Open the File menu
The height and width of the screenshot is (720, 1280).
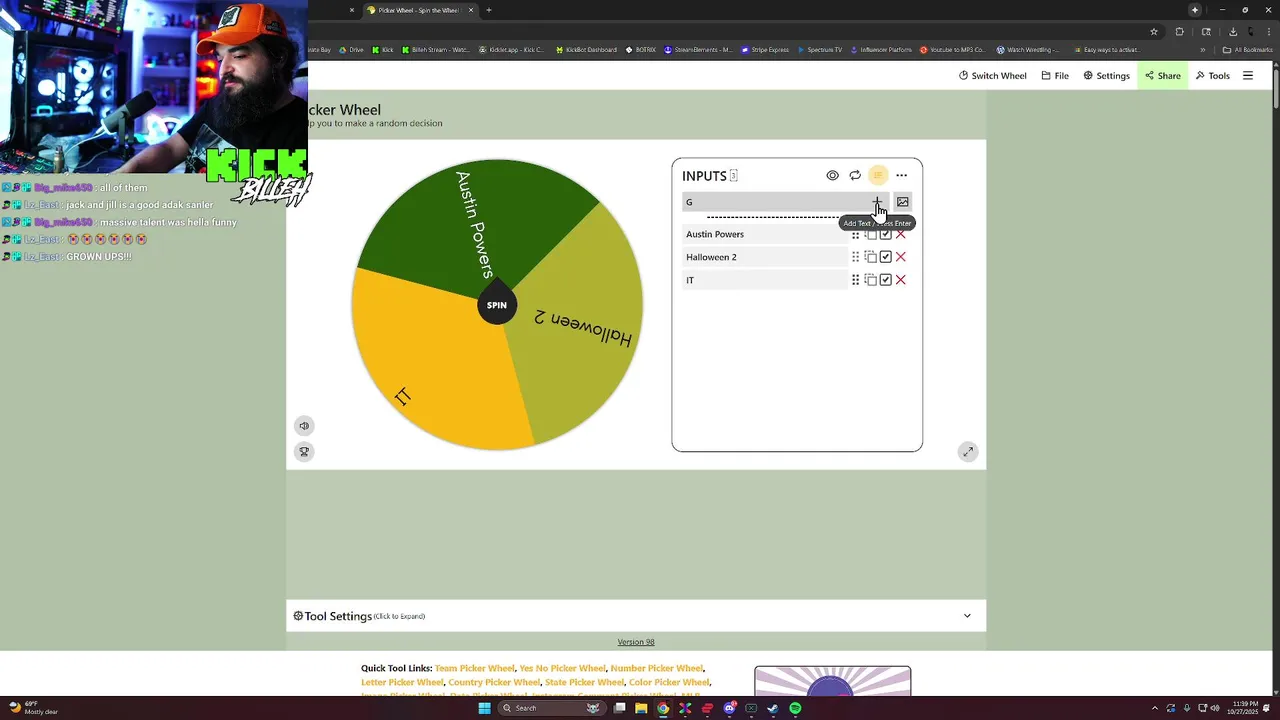click(x=1055, y=76)
